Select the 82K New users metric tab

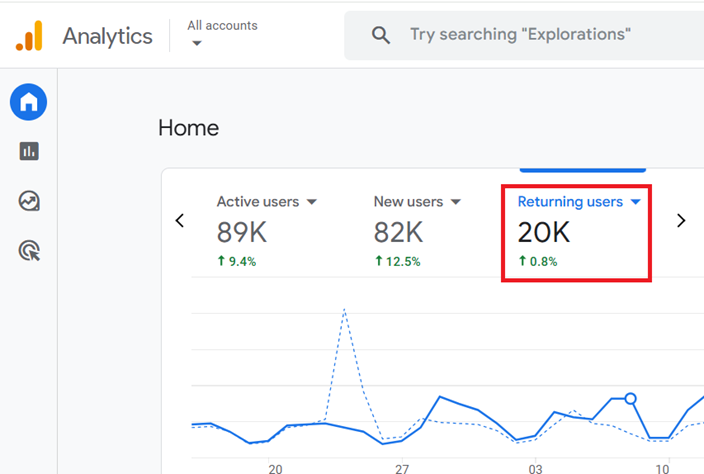398,232
